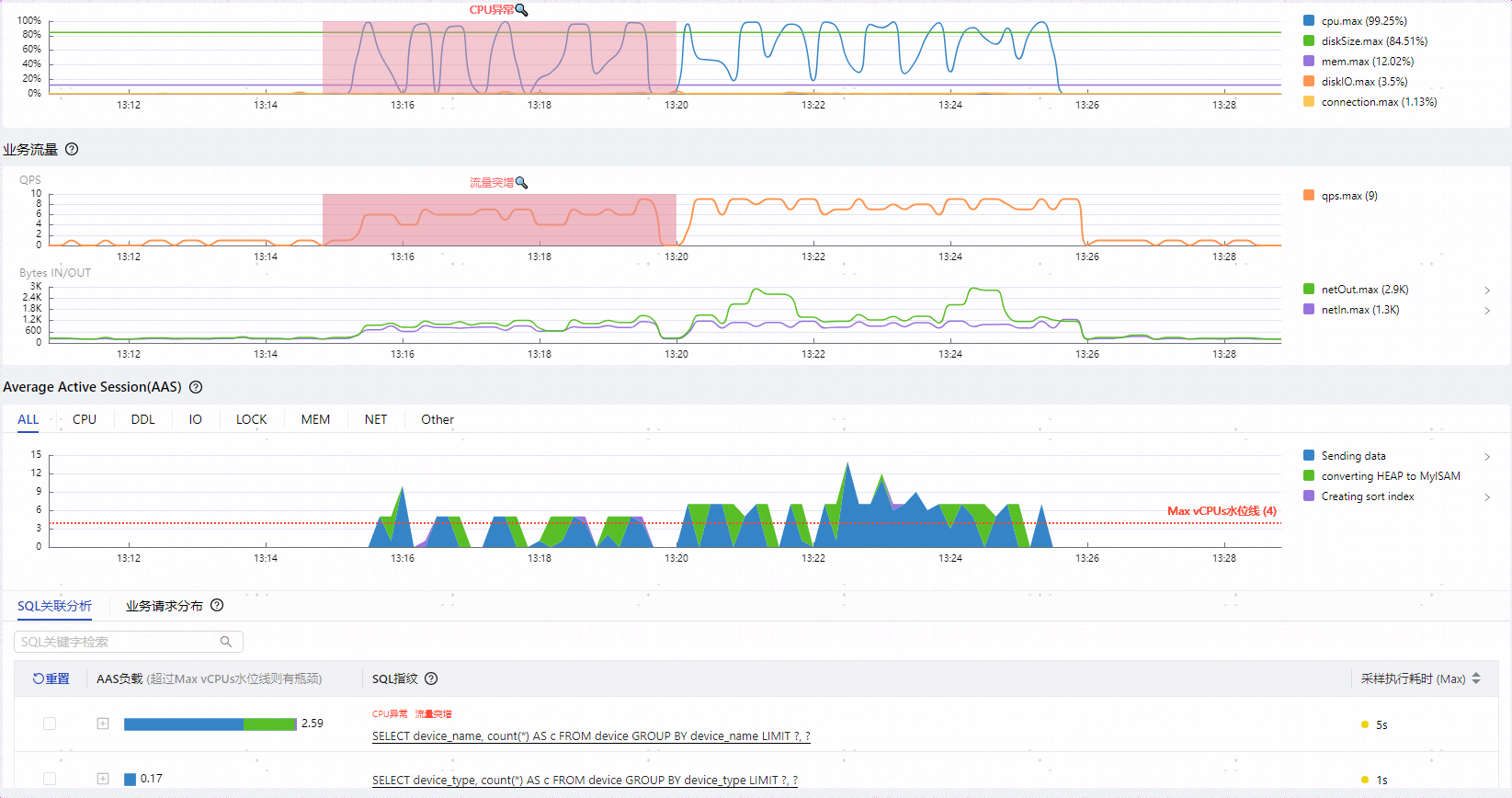The image size is (1512, 798).
Task: Focus the SQL关键字检索 search field
Action: 129,642
